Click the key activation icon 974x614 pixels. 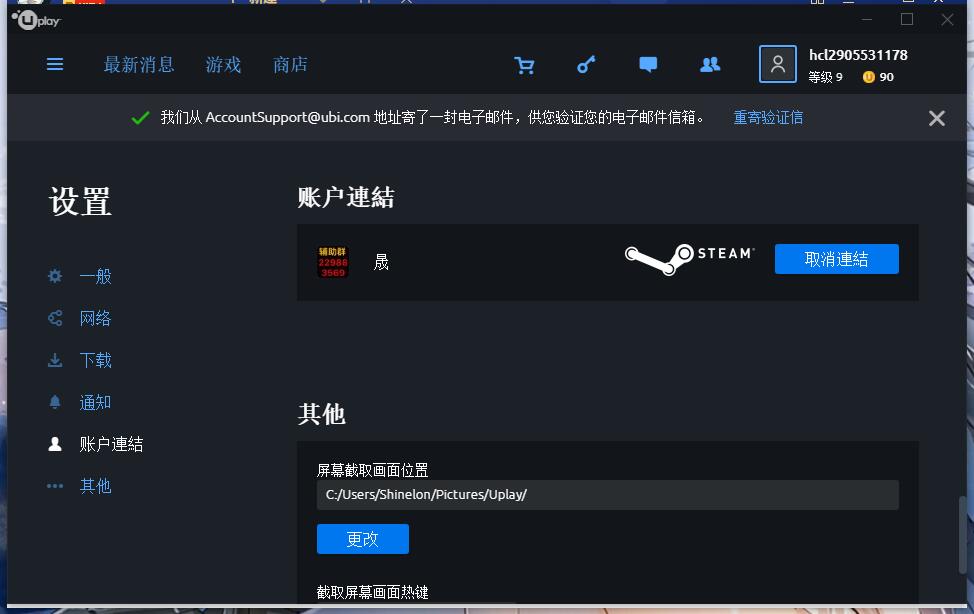586,65
